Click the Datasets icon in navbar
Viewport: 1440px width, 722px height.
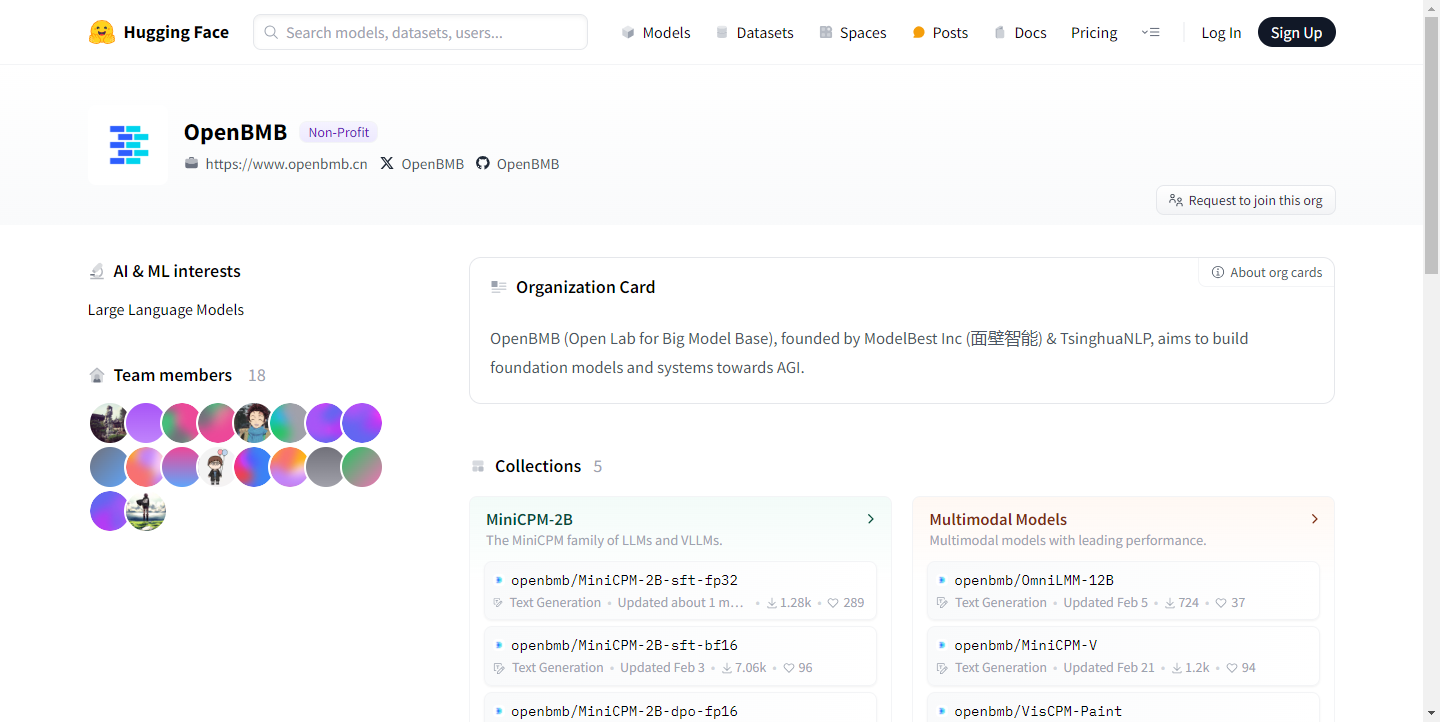[722, 32]
